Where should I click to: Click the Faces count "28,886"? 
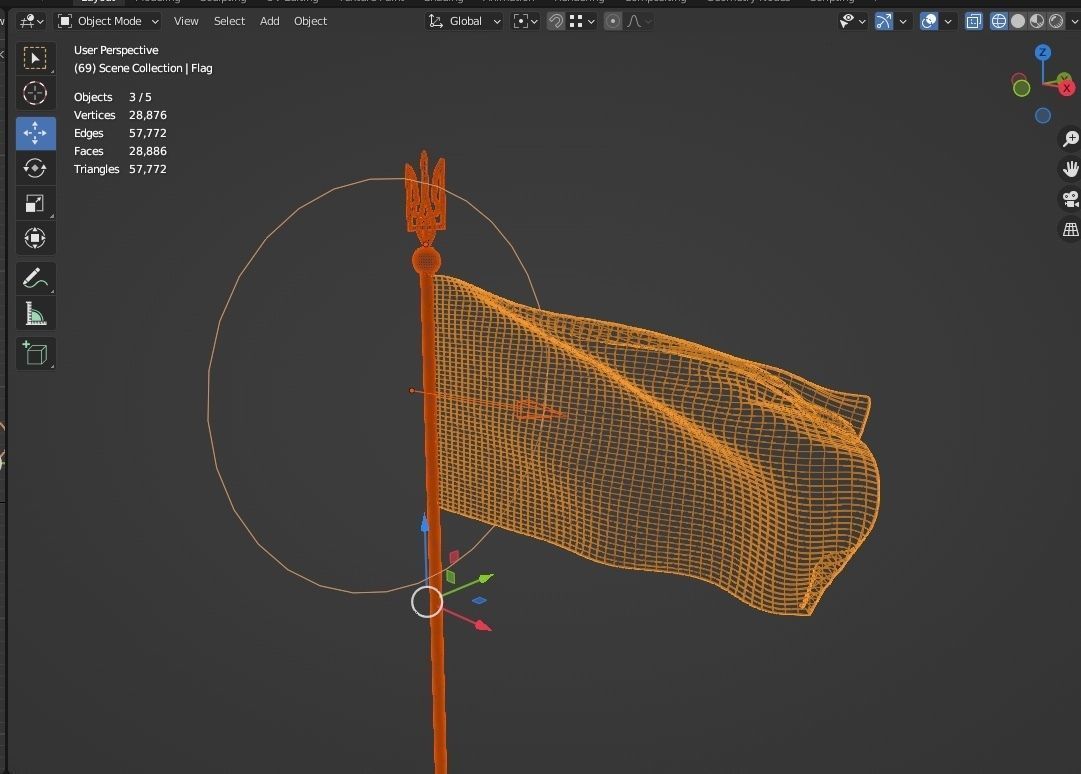[x=148, y=151]
